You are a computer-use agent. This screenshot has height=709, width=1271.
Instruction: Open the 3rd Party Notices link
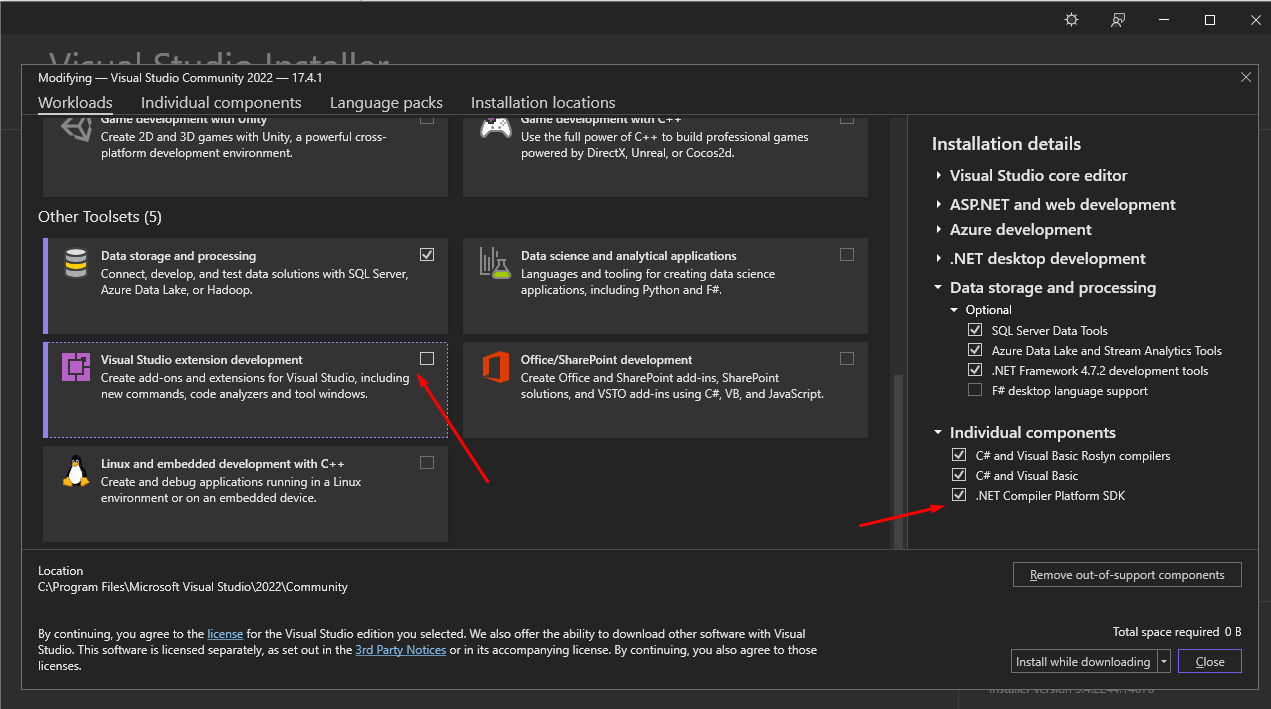tap(400, 649)
